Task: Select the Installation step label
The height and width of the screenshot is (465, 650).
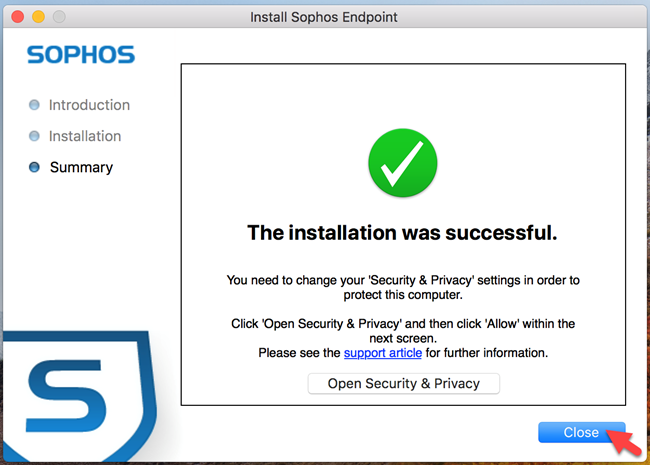Action: (85, 136)
